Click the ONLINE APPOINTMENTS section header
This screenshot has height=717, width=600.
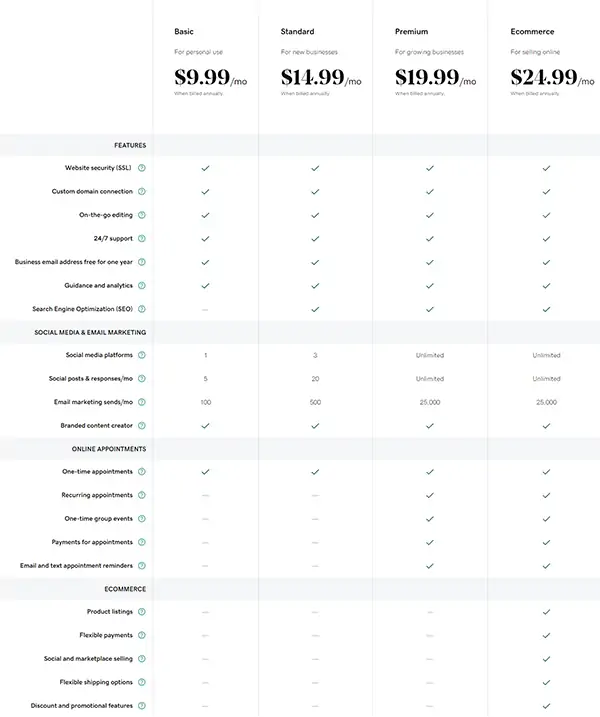pyautogui.click(x=109, y=449)
